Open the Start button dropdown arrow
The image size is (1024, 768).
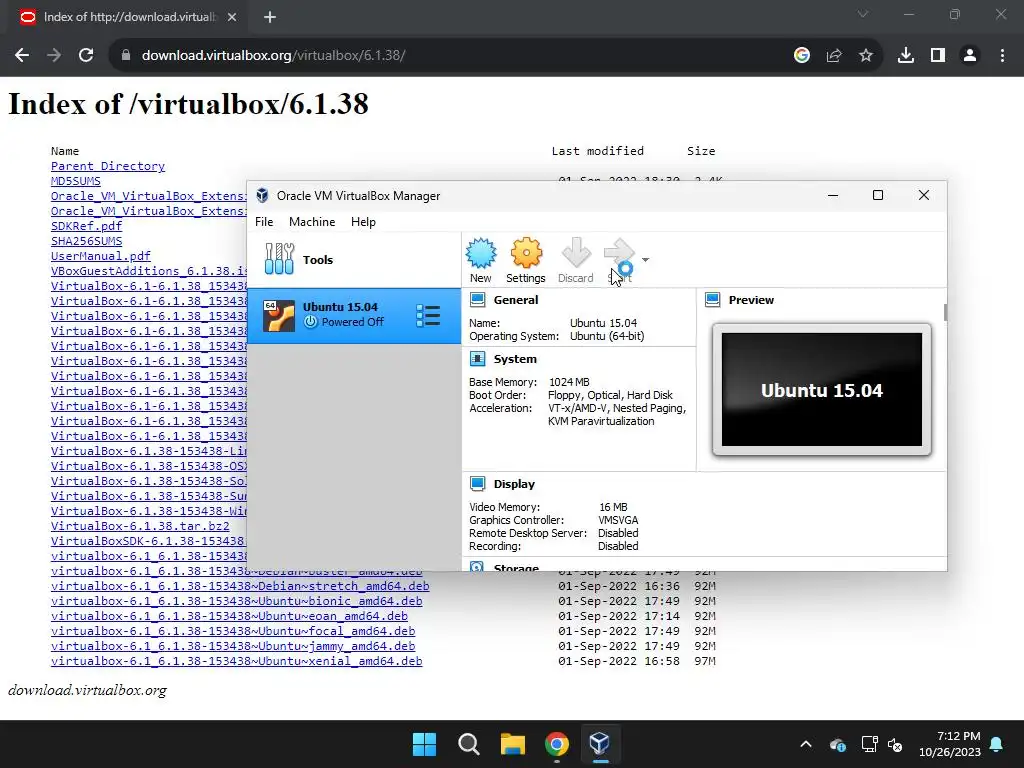[645, 260]
